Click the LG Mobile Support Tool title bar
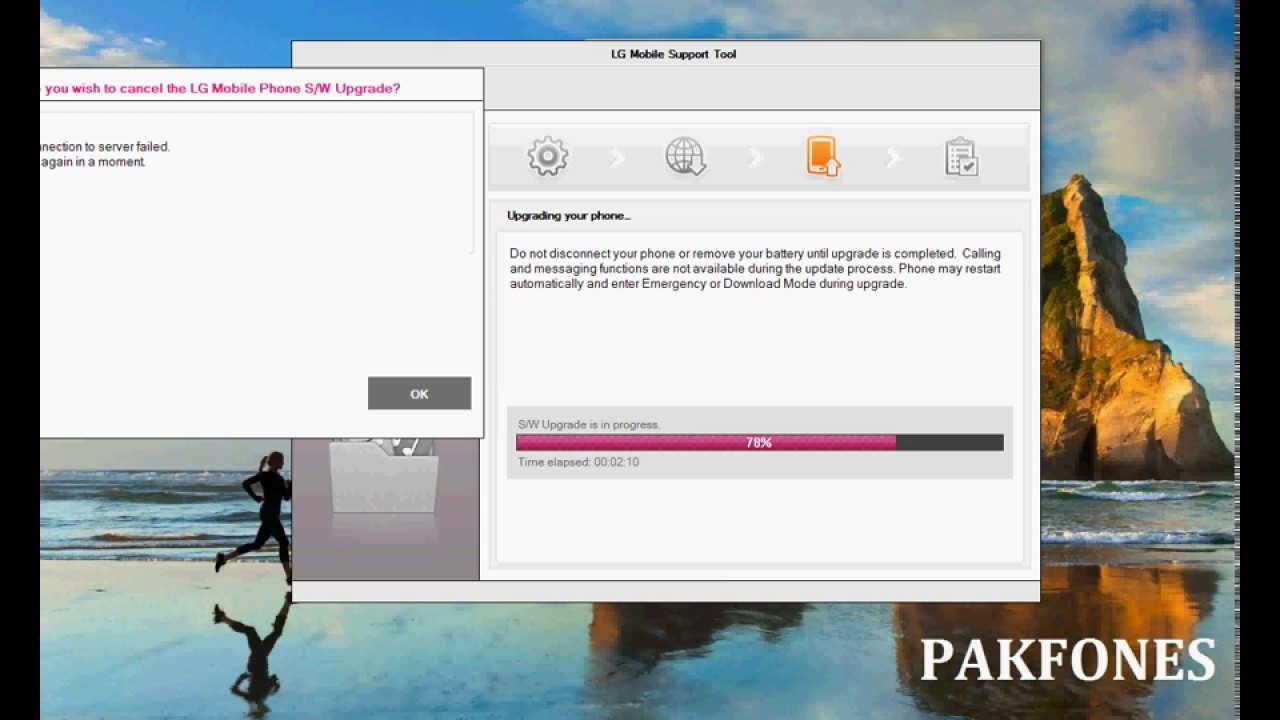 coord(666,54)
